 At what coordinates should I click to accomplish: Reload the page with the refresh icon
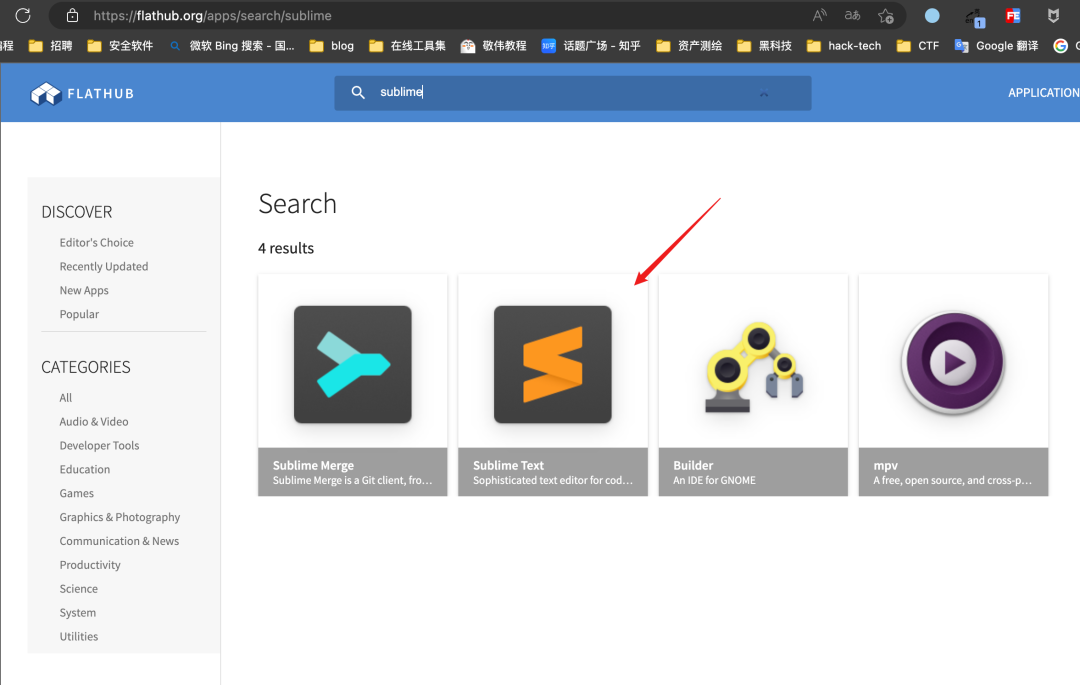[23, 15]
